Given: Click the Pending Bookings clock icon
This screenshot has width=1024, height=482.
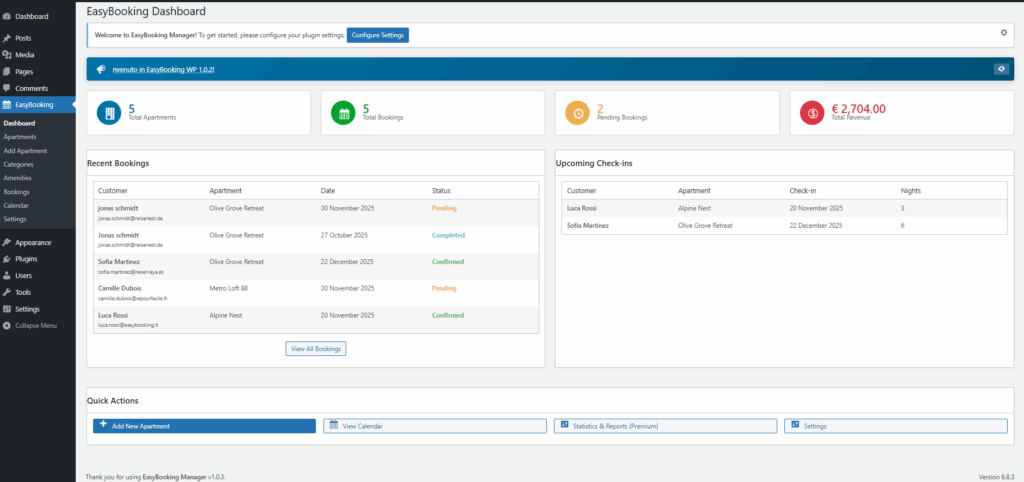Looking at the screenshot, I should click(x=578, y=114).
